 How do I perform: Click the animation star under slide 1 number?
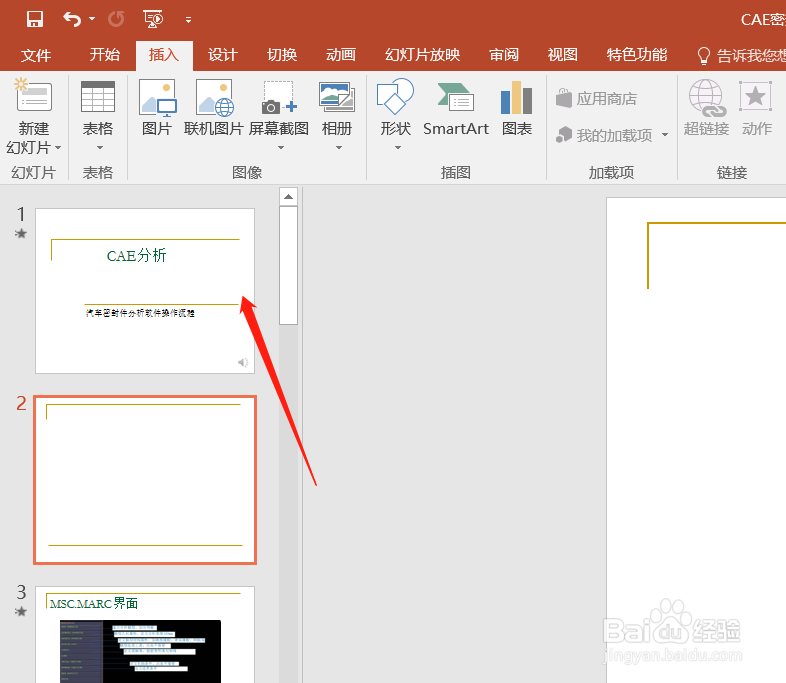pyautogui.click(x=21, y=234)
